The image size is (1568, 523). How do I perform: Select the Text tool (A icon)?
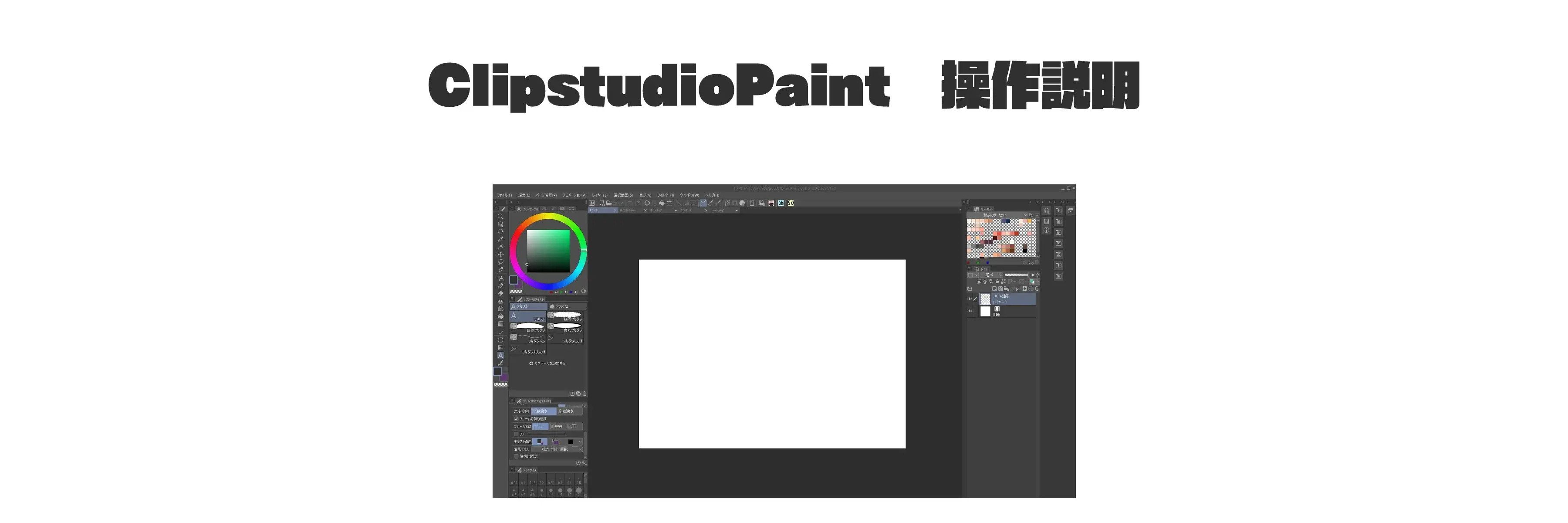tap(500, 355)
